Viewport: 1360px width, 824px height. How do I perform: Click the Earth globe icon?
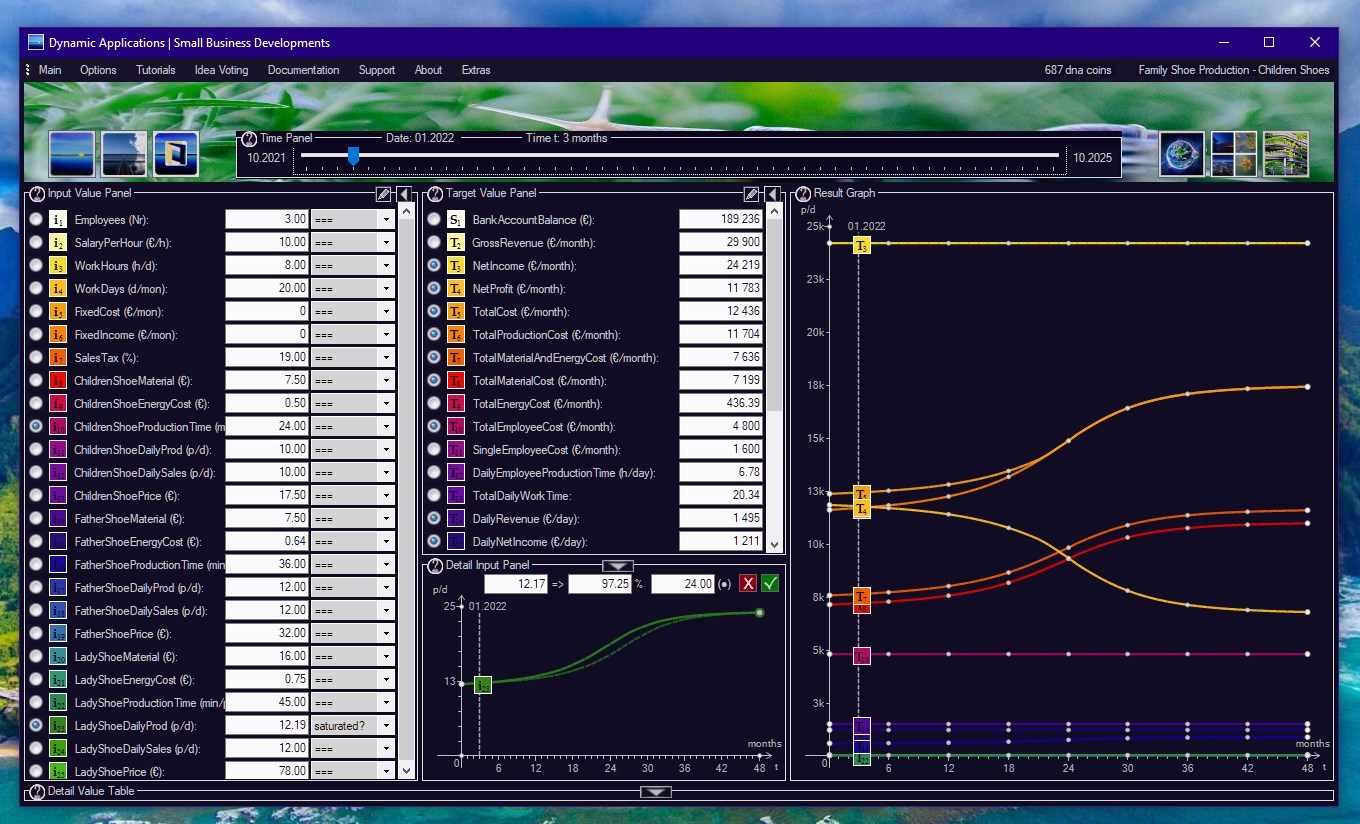pos(1182,154)
